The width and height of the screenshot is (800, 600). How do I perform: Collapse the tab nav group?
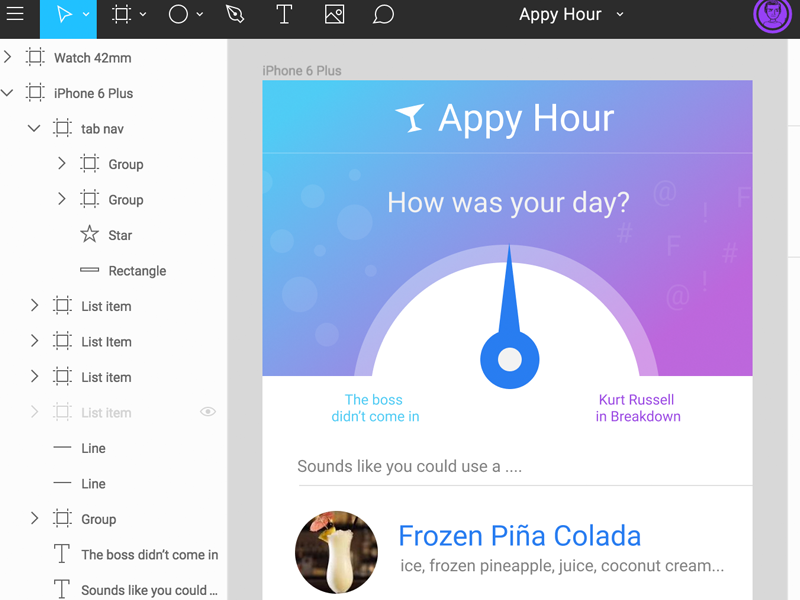(x=33, y=128)
